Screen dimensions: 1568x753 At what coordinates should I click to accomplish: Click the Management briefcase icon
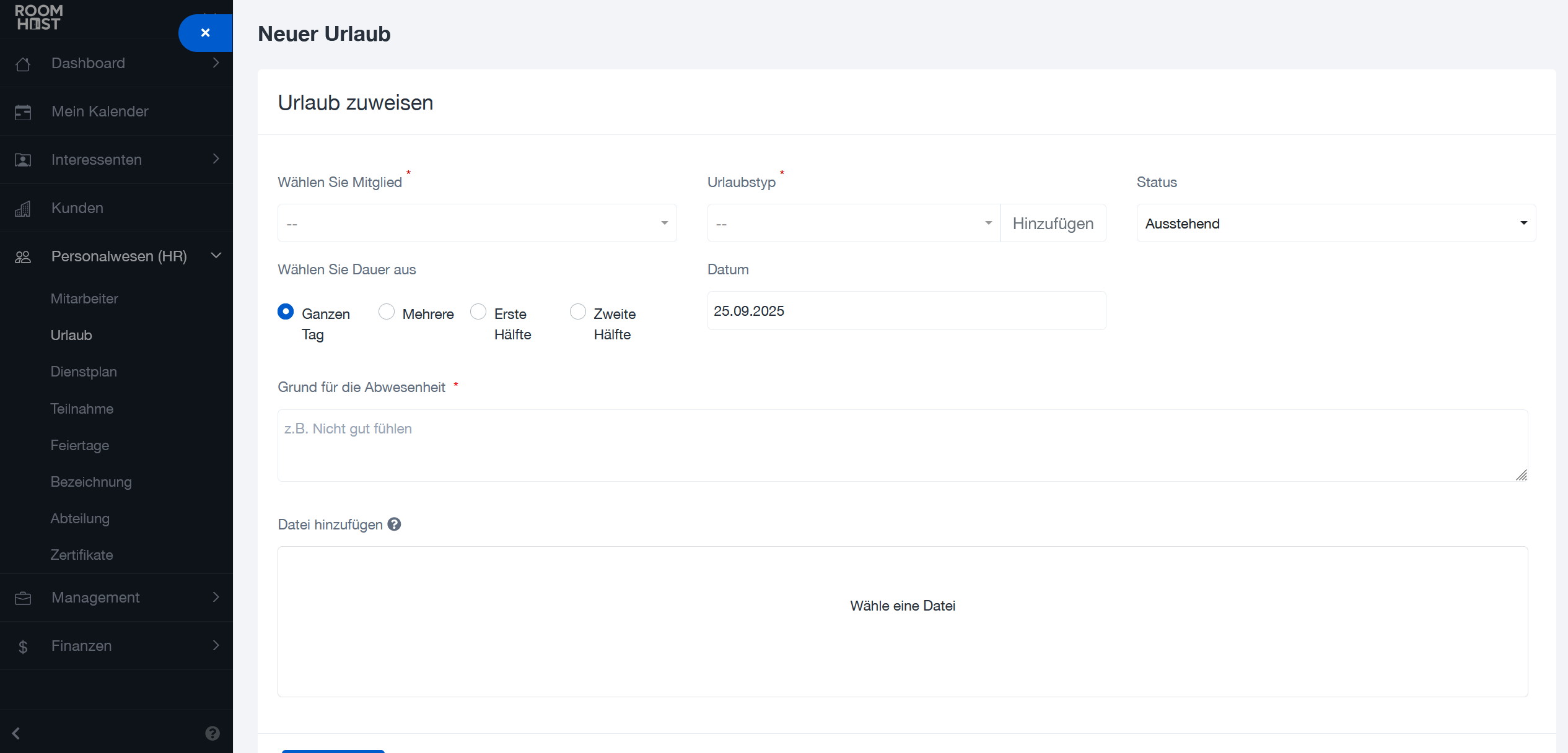tap(23, 598)
